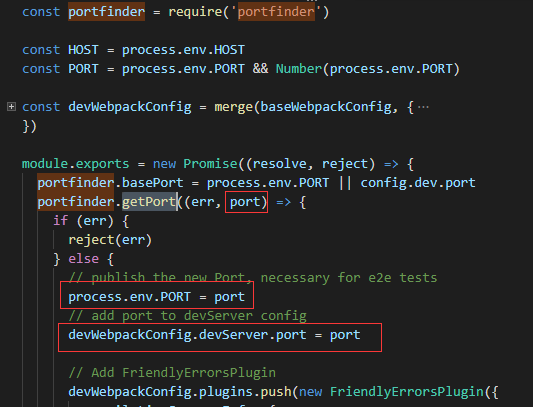Click the Number function call
Image resolution: width=533 pixels, height=407 pixels.
tap(299, 69)
